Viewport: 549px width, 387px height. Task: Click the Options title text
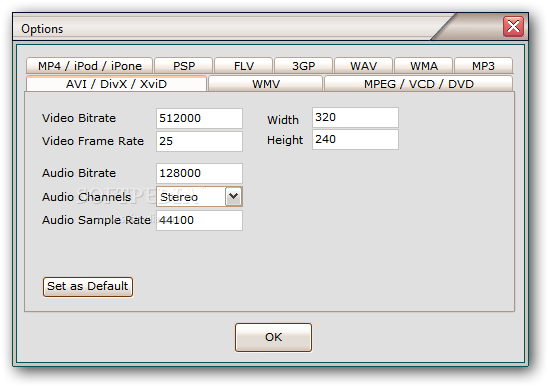click(x=42, y=29)
